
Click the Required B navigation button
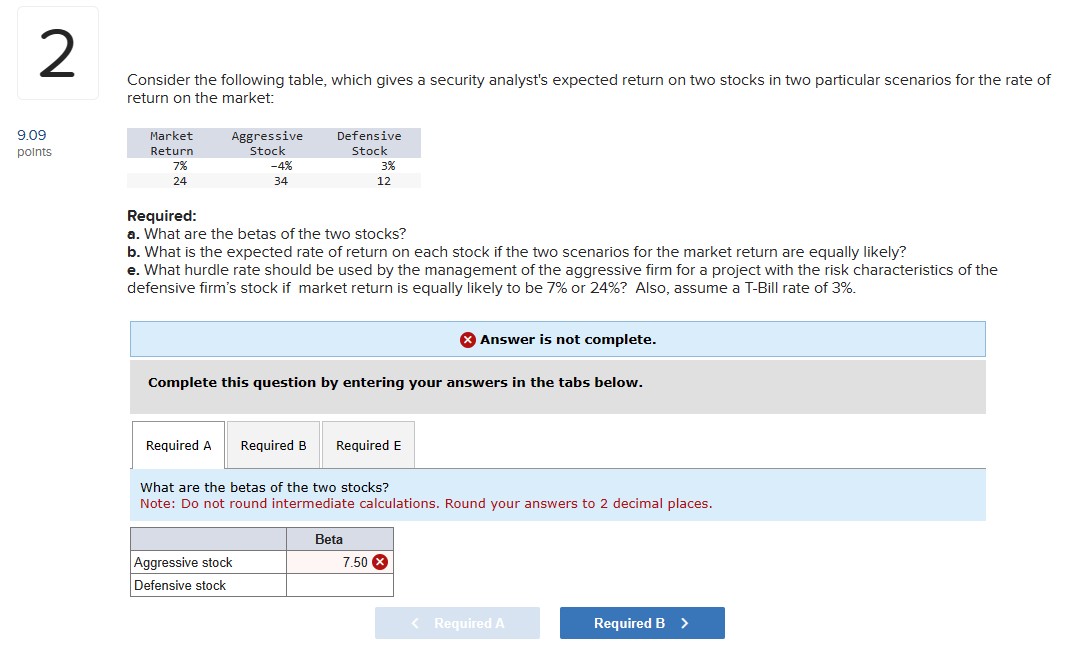(641, 622)
